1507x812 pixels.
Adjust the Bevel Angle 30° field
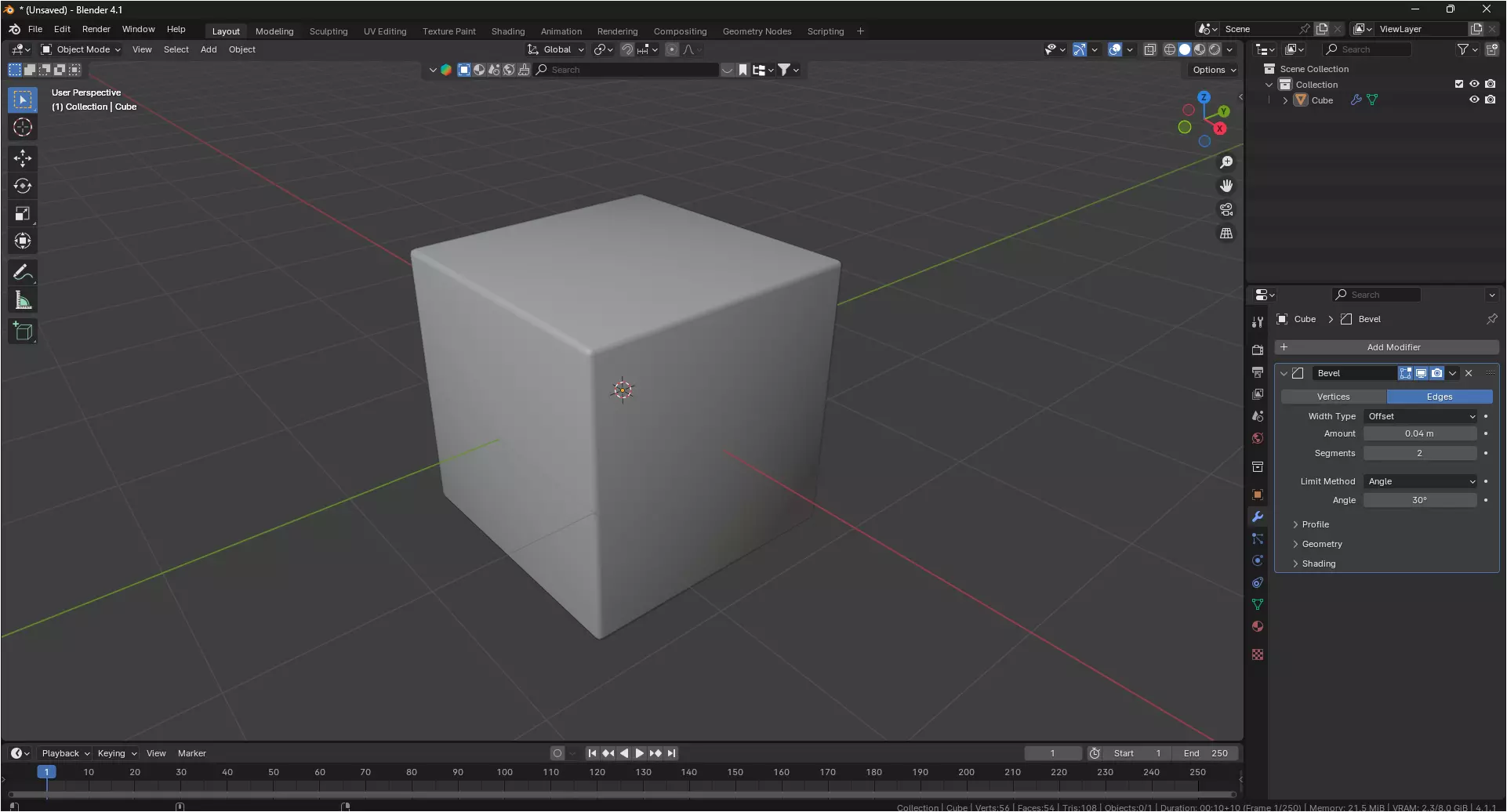(1420, 500)
